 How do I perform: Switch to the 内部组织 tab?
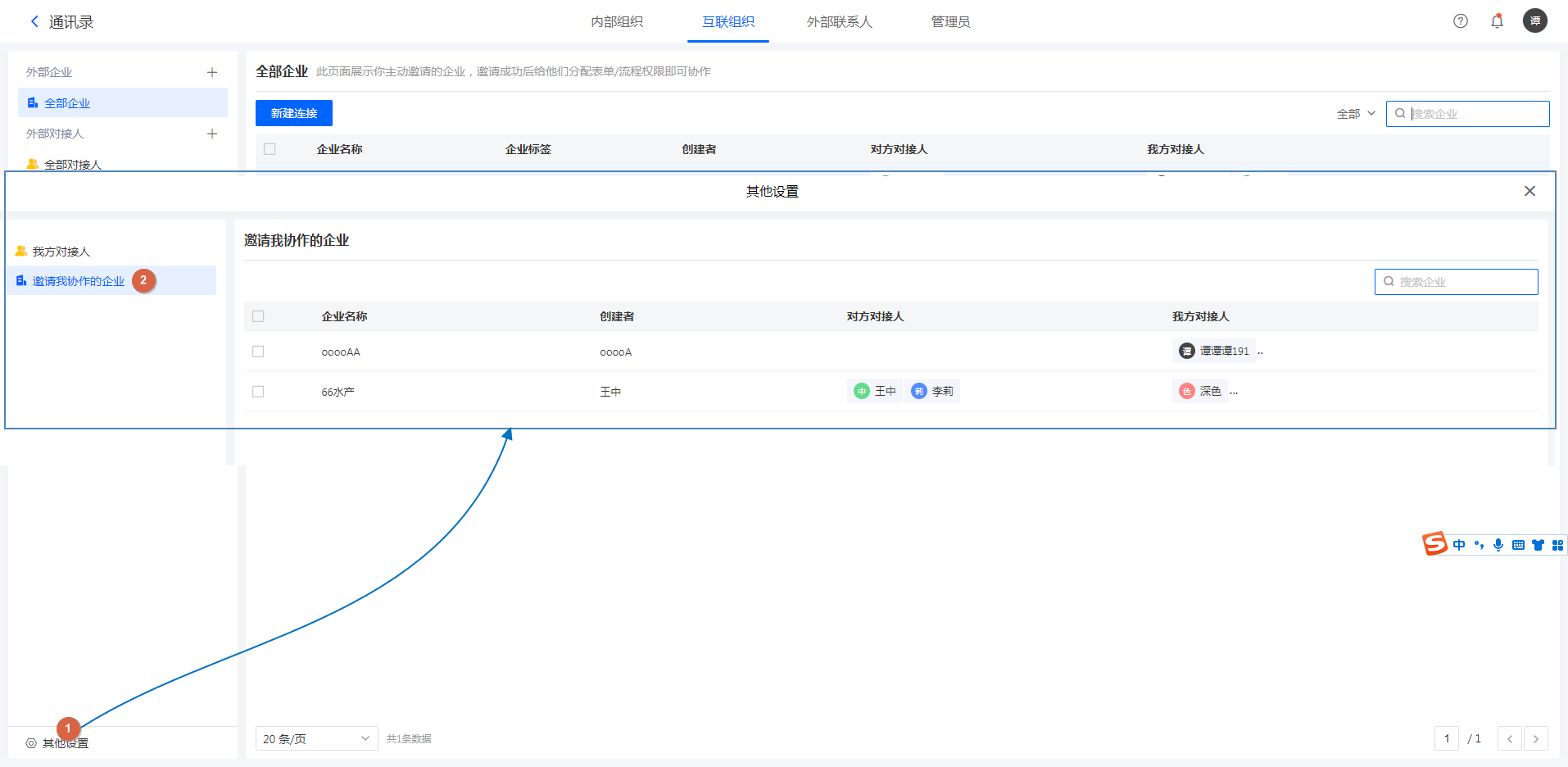(617, 22)
